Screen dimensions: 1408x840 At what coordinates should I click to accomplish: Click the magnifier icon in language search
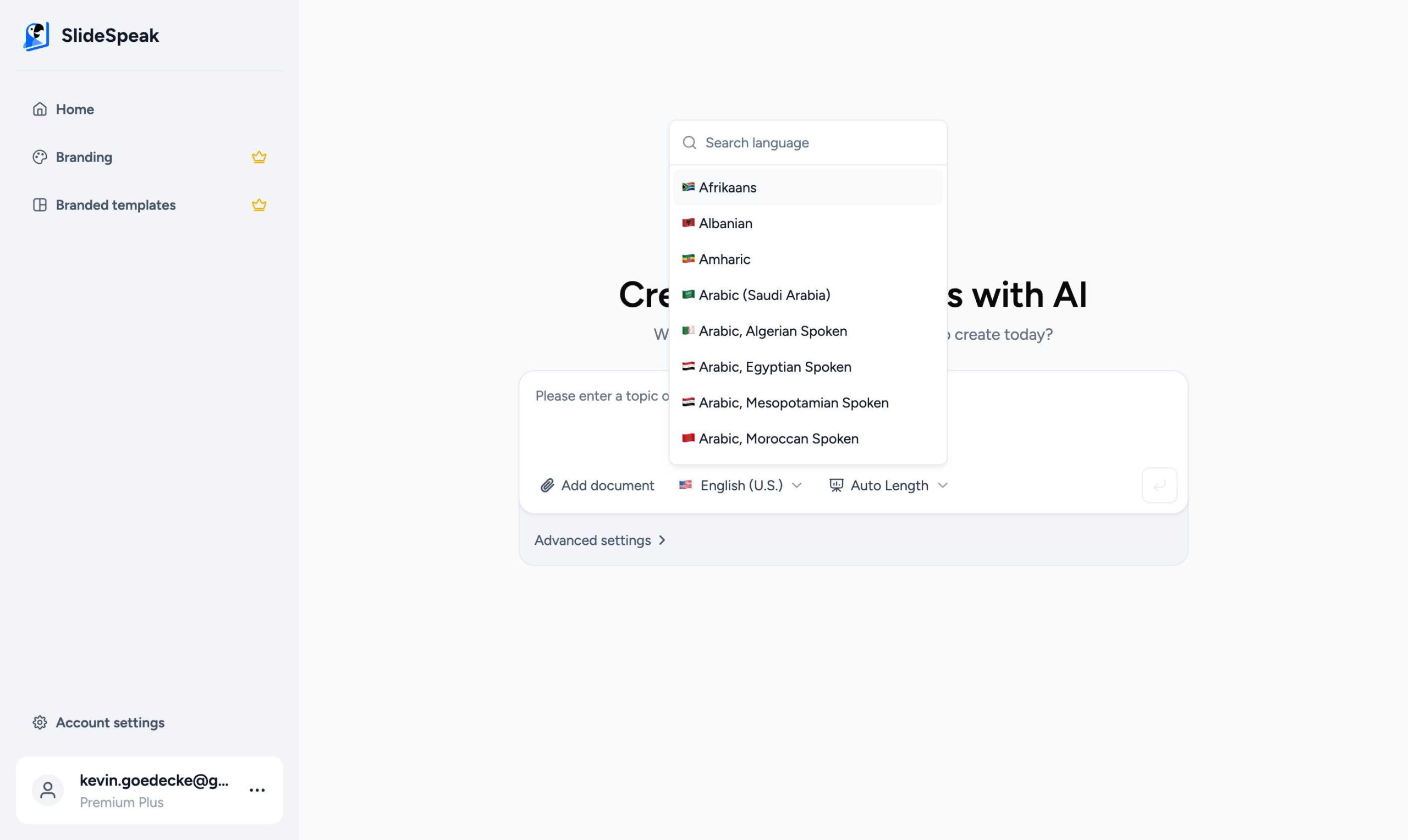[690, 142]
